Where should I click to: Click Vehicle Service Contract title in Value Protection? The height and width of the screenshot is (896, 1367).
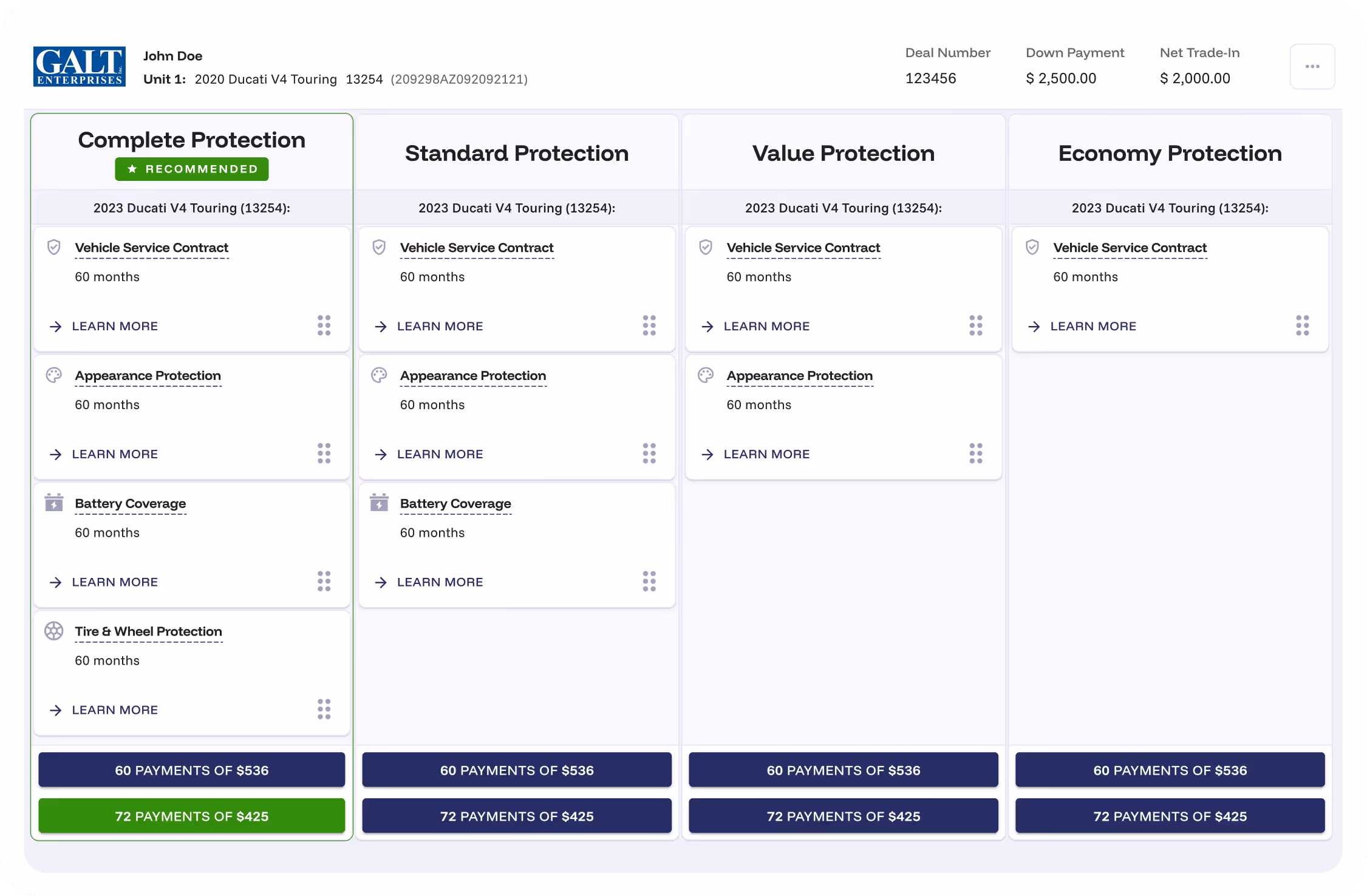803,248
